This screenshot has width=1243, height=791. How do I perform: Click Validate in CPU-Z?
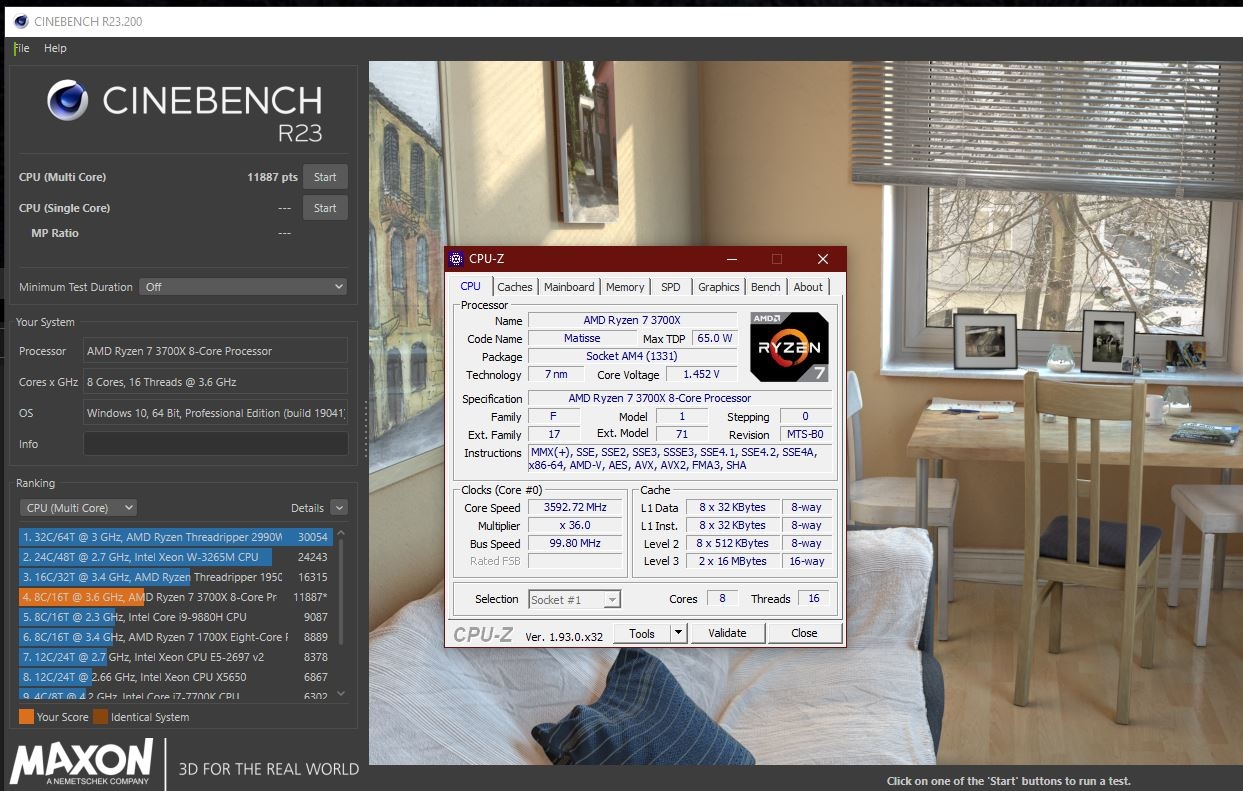[727, 633]
